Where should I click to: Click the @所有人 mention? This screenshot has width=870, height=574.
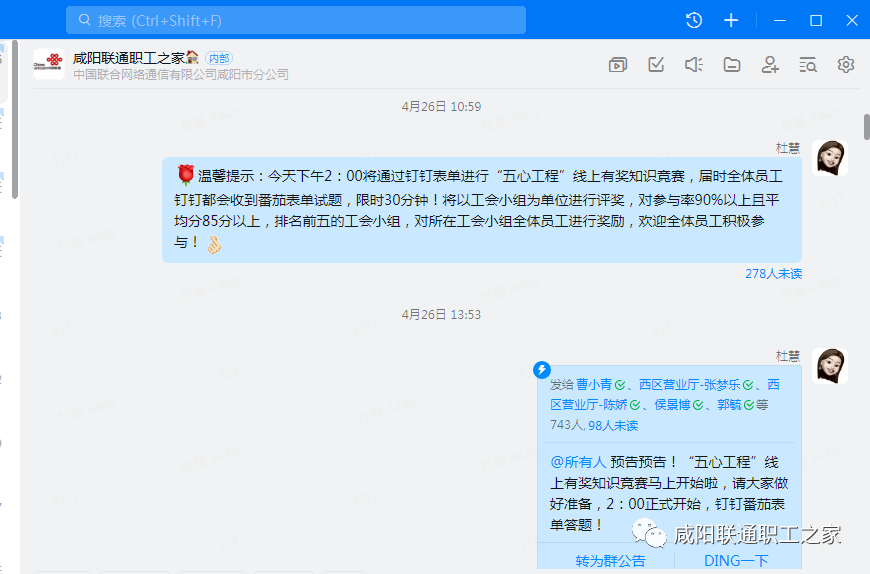click(x=578, y=462)
